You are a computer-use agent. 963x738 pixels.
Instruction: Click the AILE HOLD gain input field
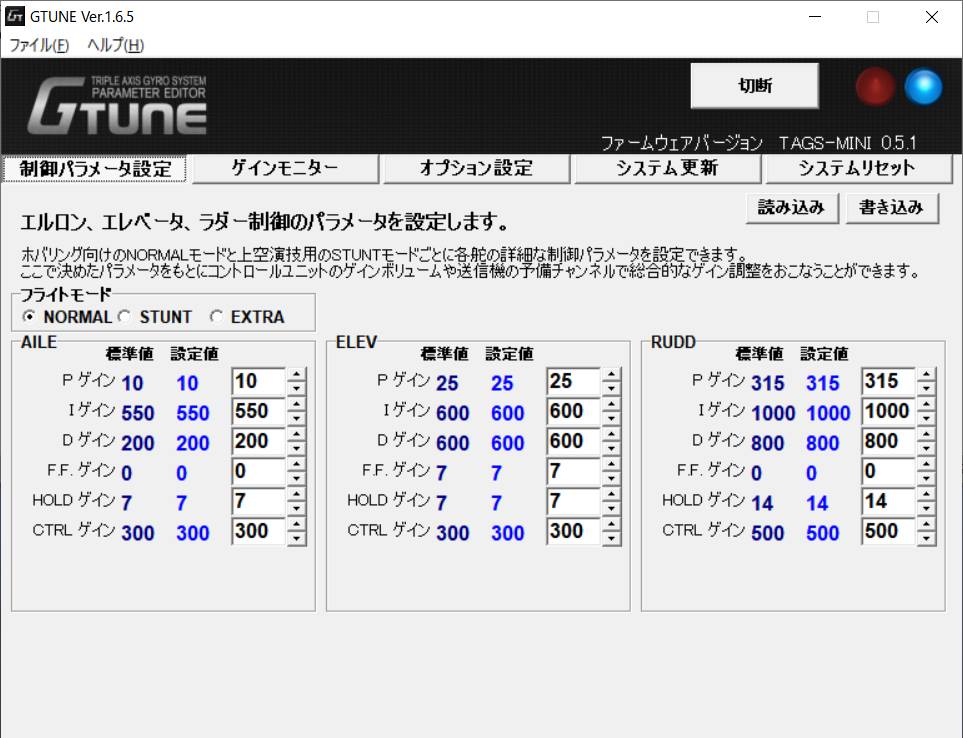259,502
